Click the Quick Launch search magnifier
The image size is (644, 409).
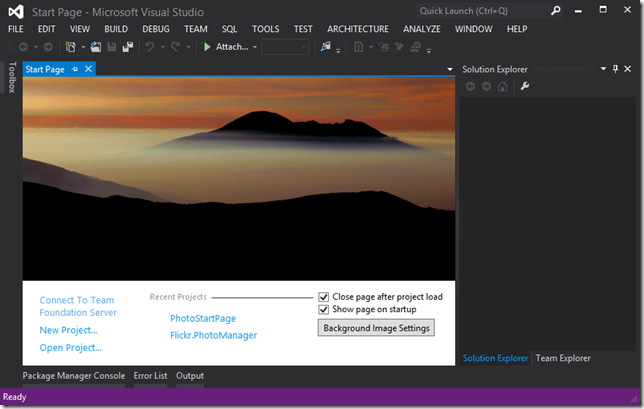click(555, 11)
